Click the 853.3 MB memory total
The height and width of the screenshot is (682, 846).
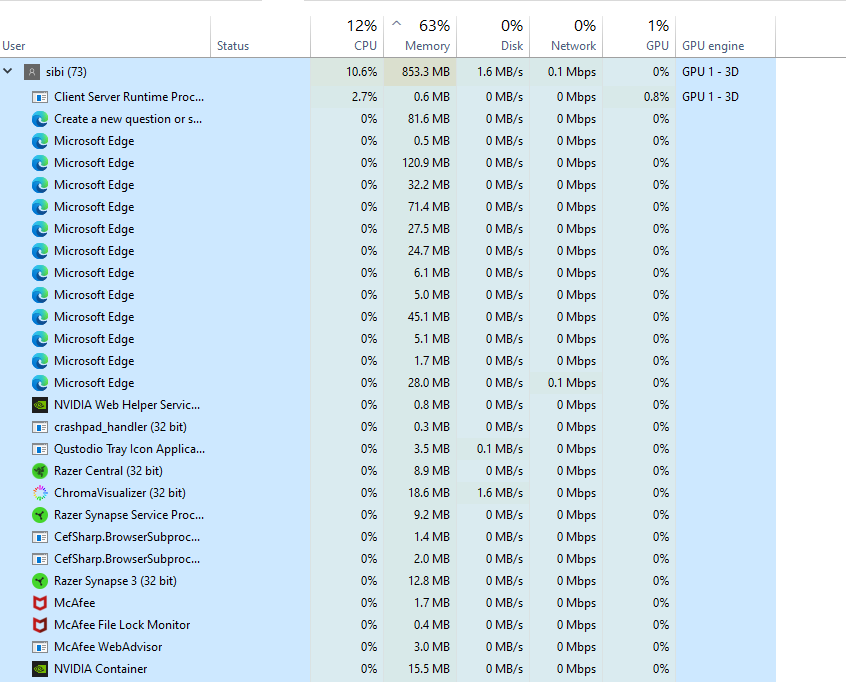point(426,72)
